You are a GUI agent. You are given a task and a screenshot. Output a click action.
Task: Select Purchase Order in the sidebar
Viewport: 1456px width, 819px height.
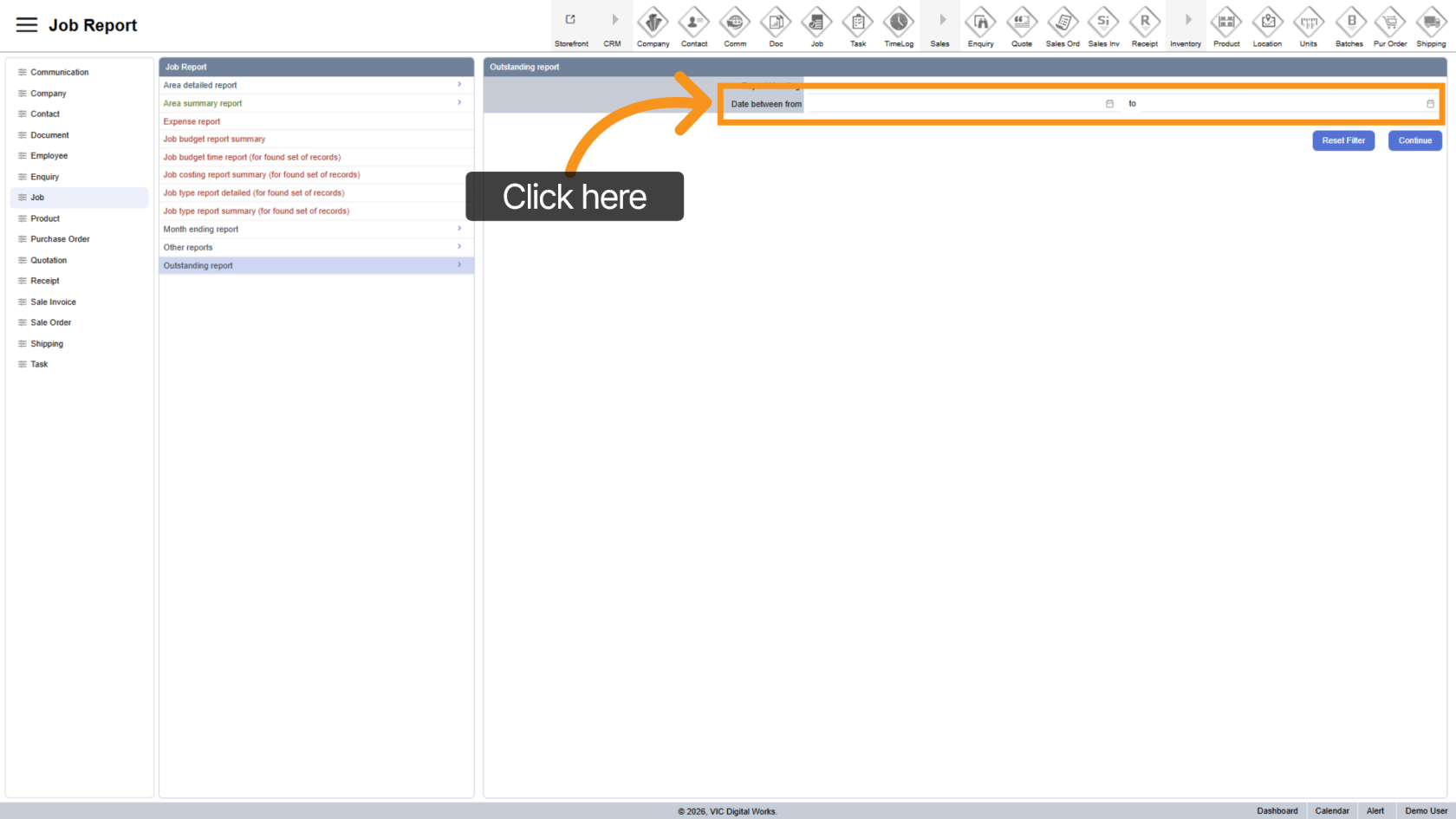[60, 239]
